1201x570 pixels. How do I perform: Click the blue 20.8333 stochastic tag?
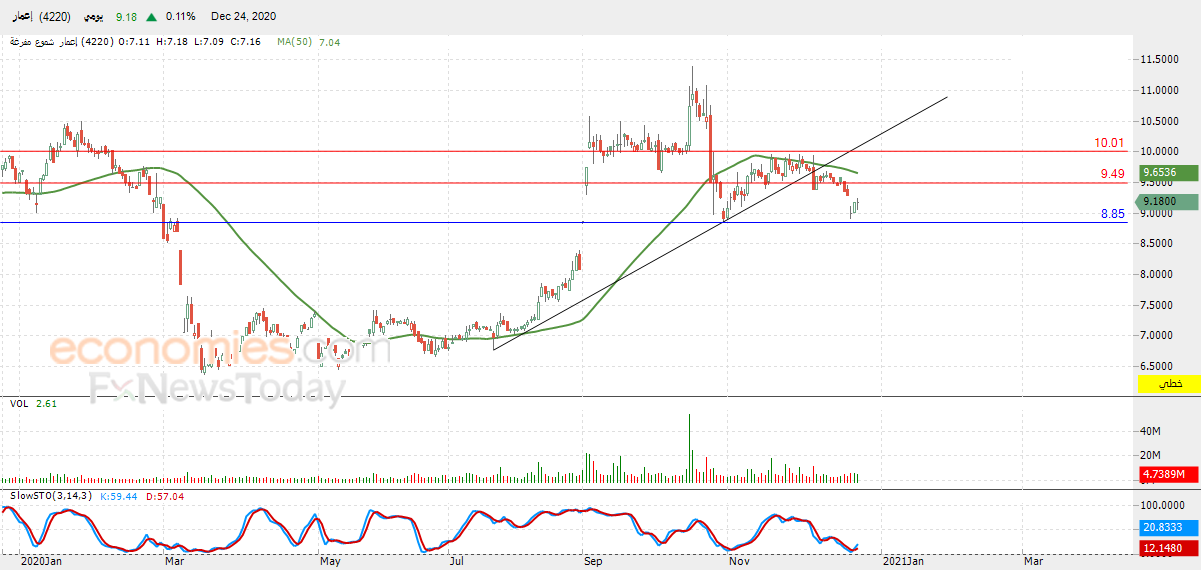[1170, 527]
